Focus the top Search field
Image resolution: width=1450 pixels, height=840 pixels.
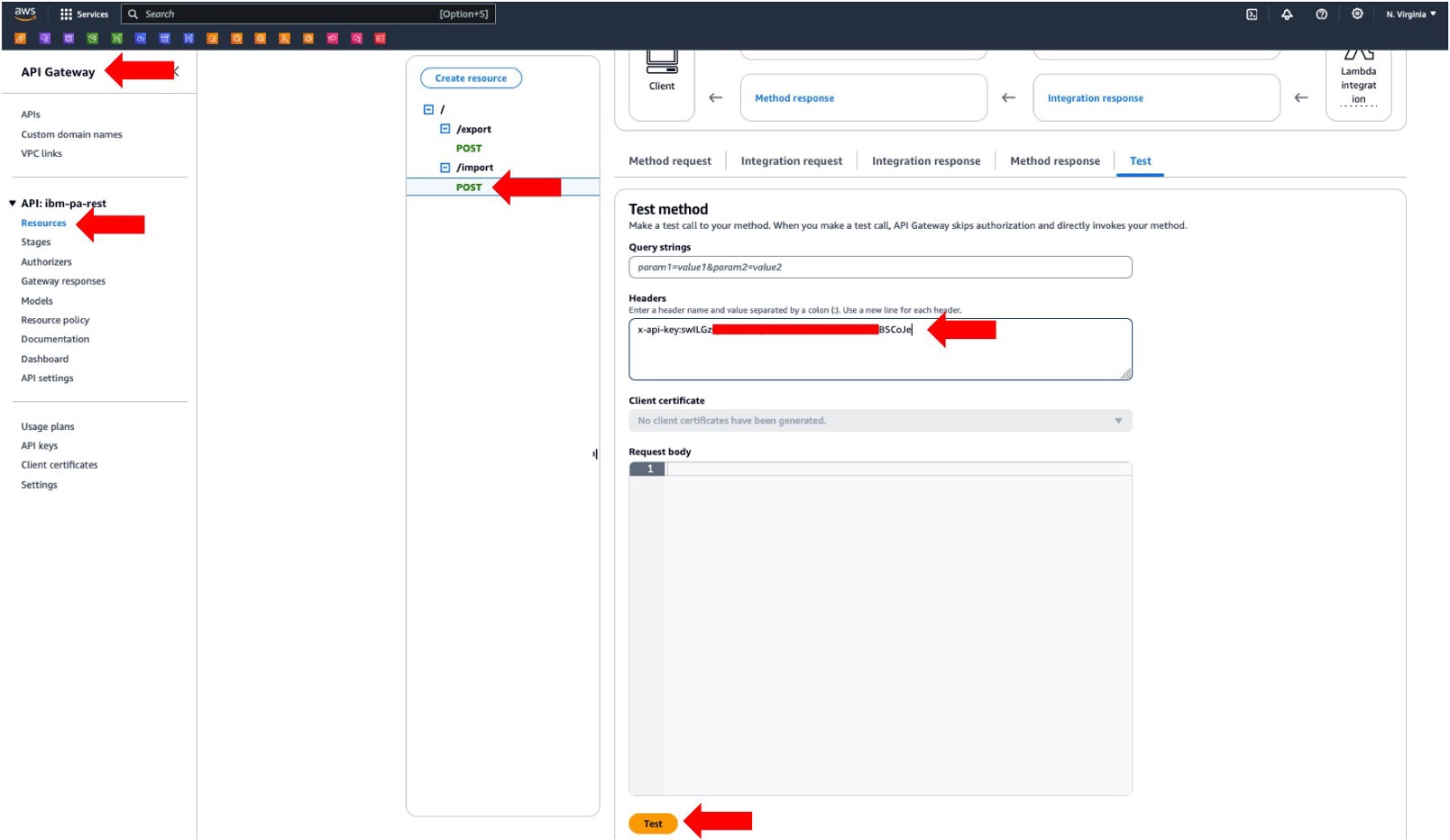[308, 14]
